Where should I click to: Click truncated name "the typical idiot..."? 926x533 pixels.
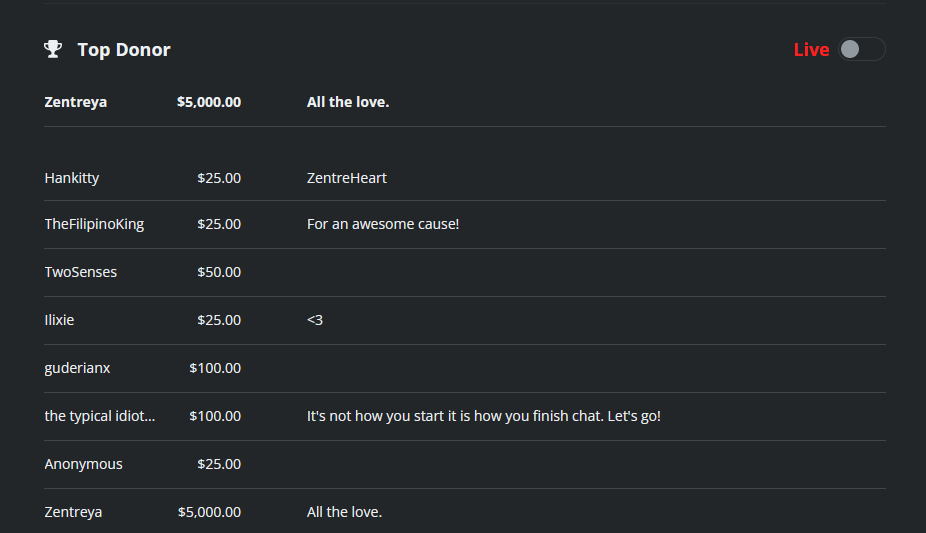coord(100,416)
